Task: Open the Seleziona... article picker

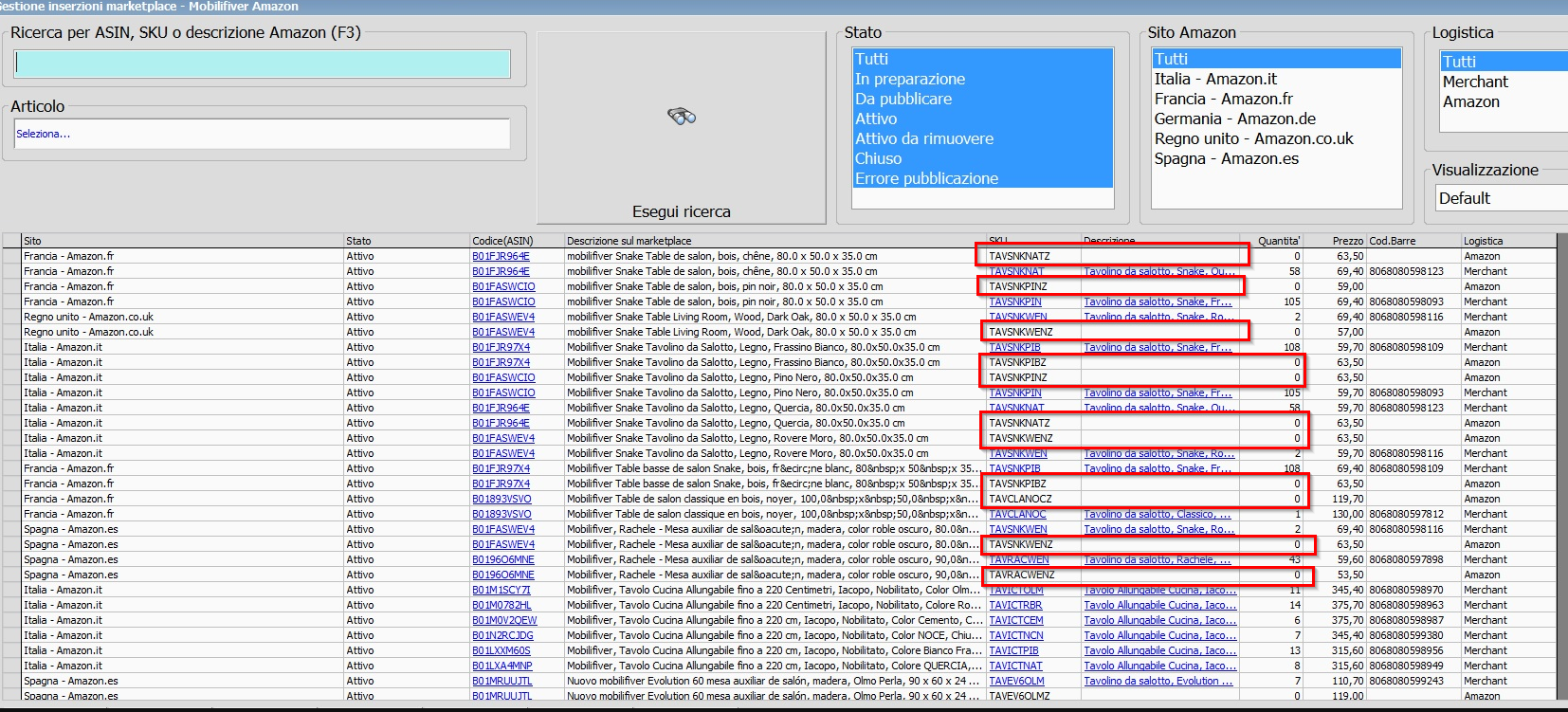Action: 263,134
